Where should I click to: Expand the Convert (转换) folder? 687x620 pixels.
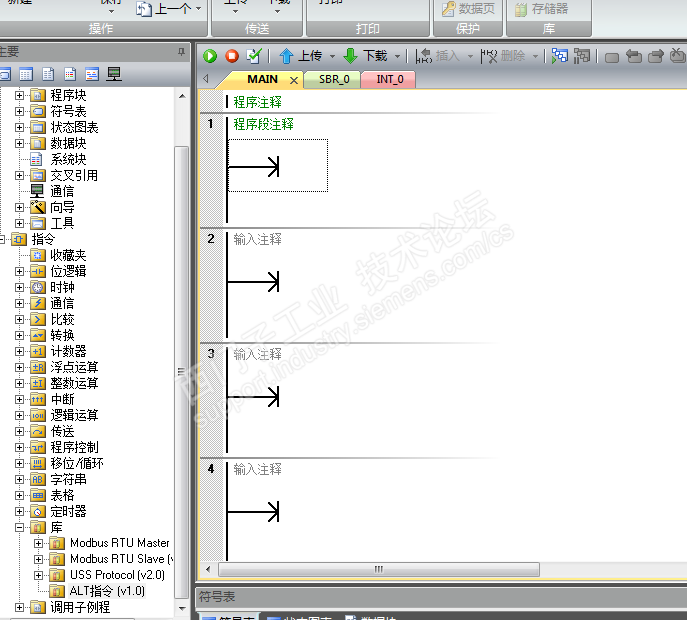[x=19, y=335]
